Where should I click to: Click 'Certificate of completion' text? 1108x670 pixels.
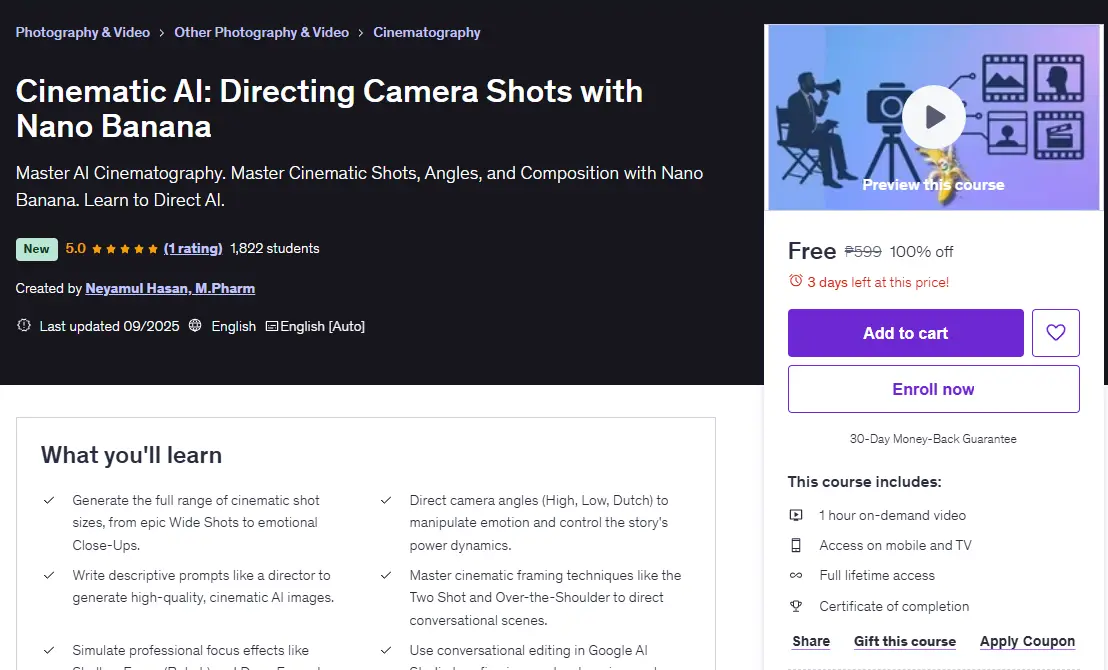[x=894, y=606]
